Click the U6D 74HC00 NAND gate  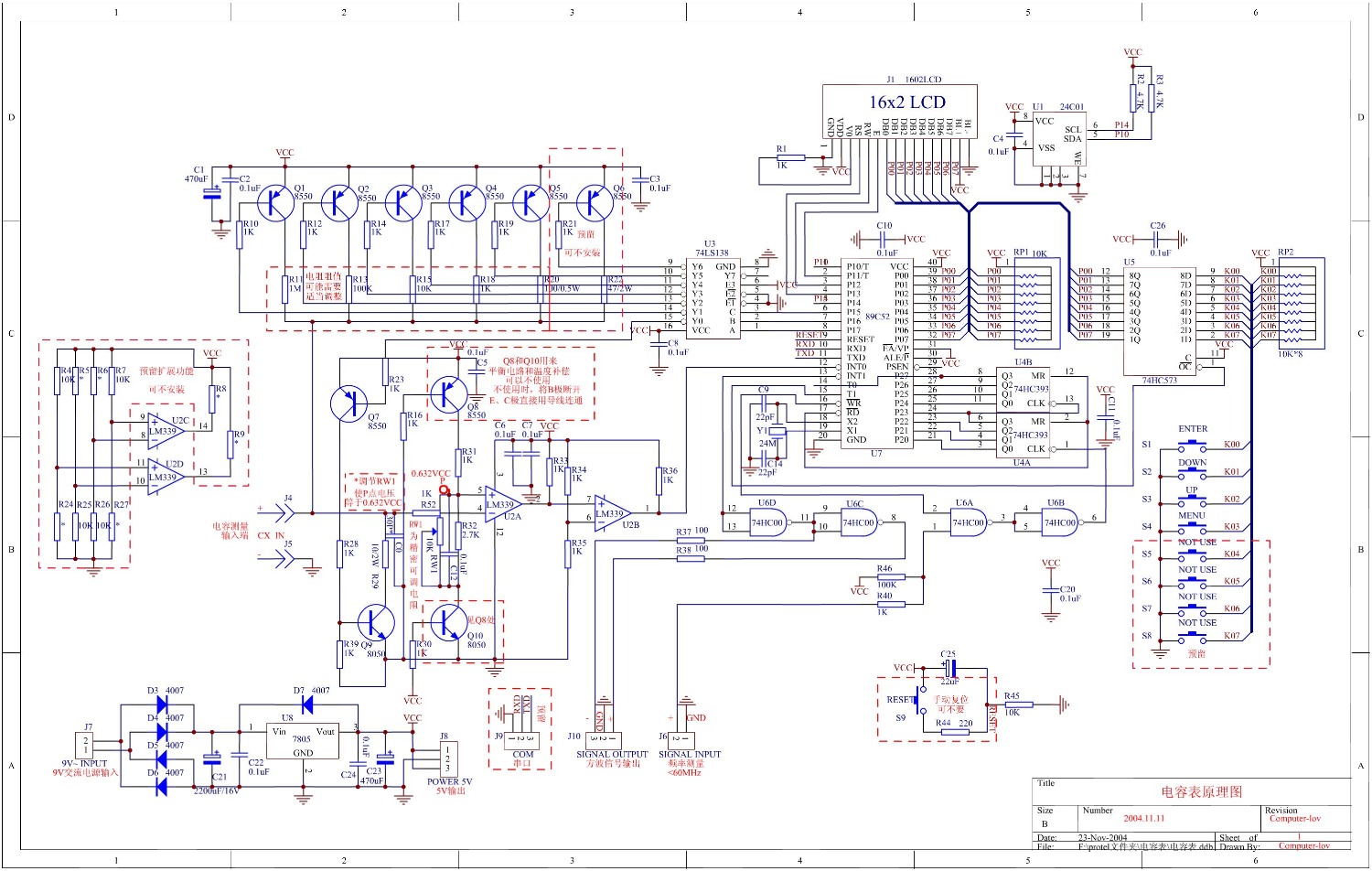pos(769,522)
